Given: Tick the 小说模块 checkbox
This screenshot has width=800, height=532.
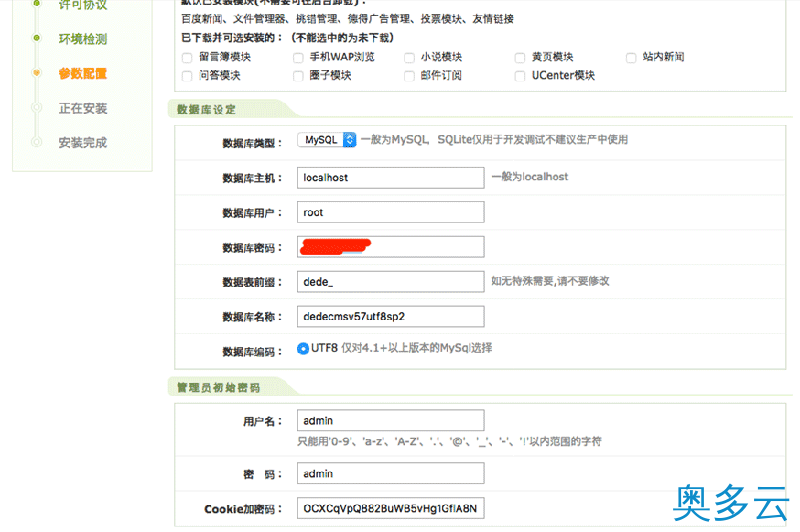Looking at the screenshot, I should 409,58.
